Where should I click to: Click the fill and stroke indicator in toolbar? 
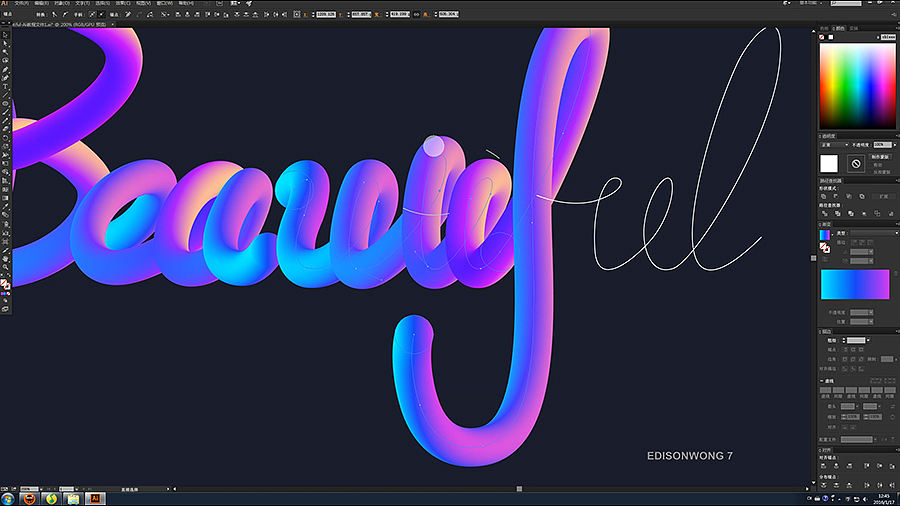click(5, 284)
